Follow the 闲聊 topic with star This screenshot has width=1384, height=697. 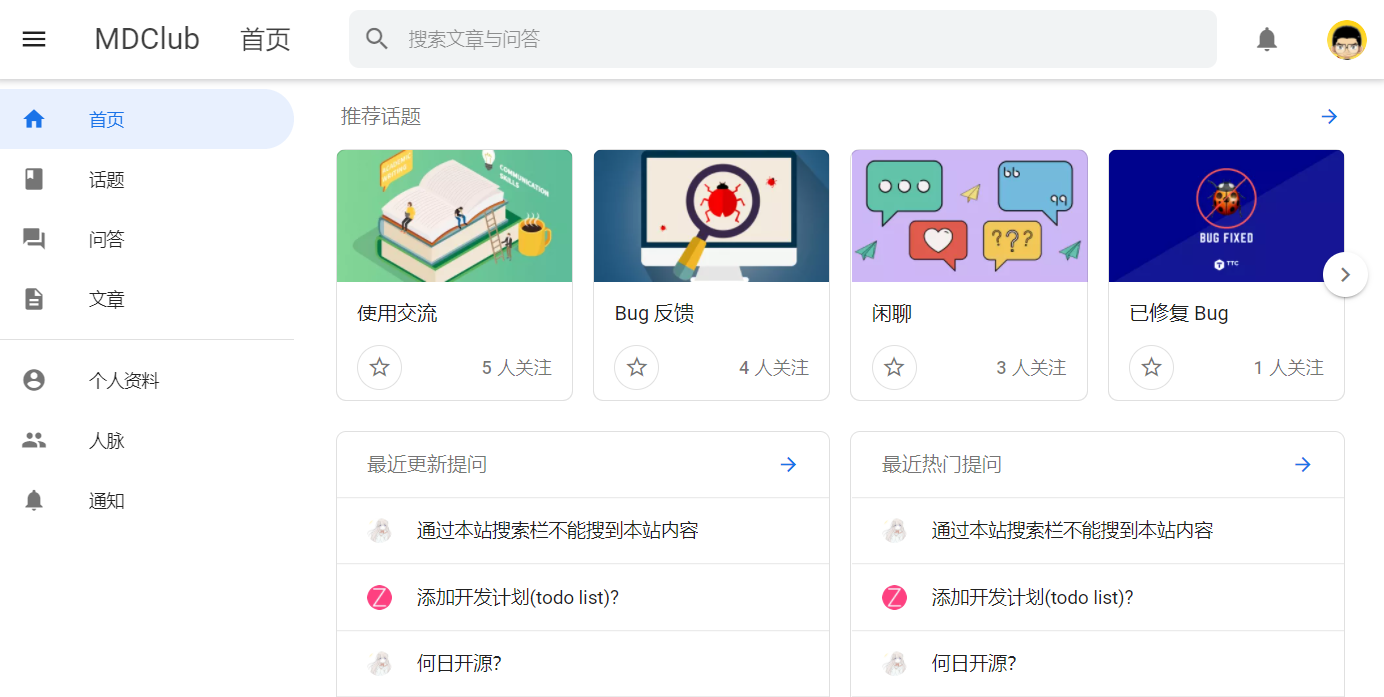[x=894, y=367]
